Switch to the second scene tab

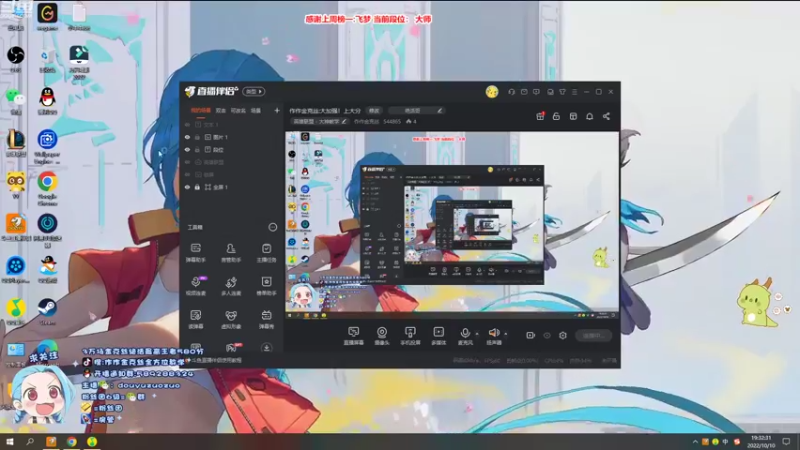(220, 110)
